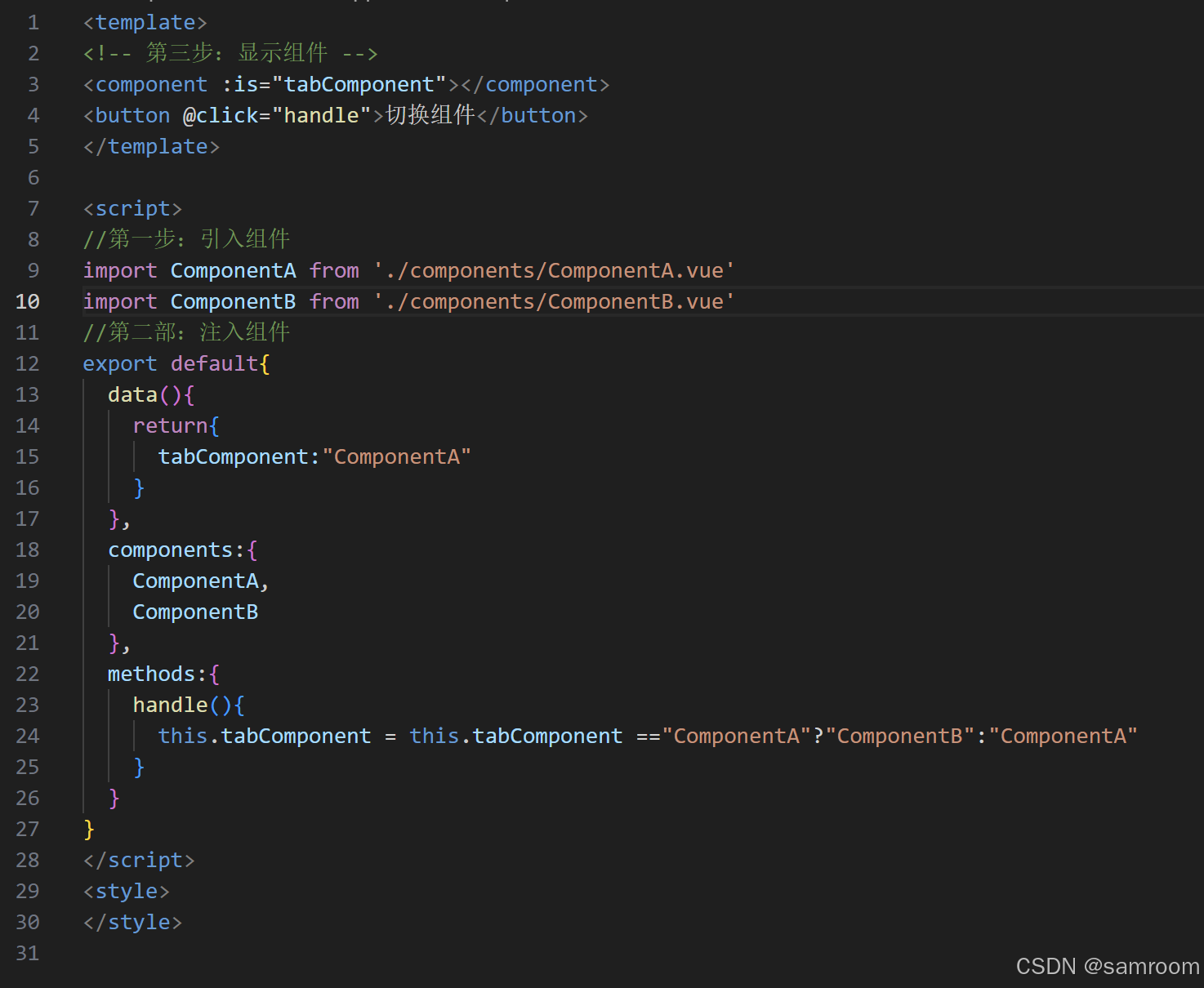Click the components: property key
1204x988 pixels.
coord(170,550)
